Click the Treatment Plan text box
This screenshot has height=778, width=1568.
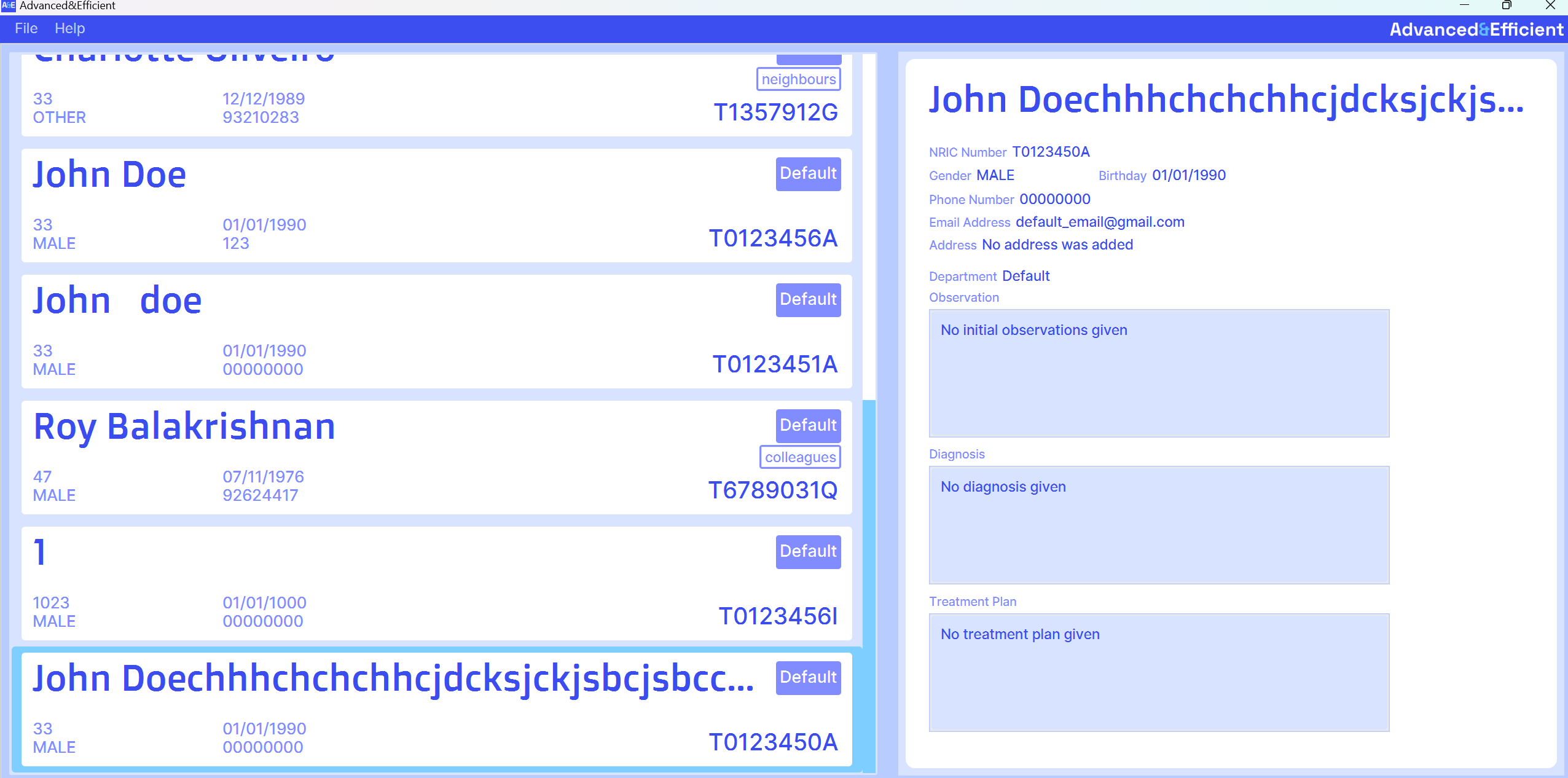point(1159,672)
